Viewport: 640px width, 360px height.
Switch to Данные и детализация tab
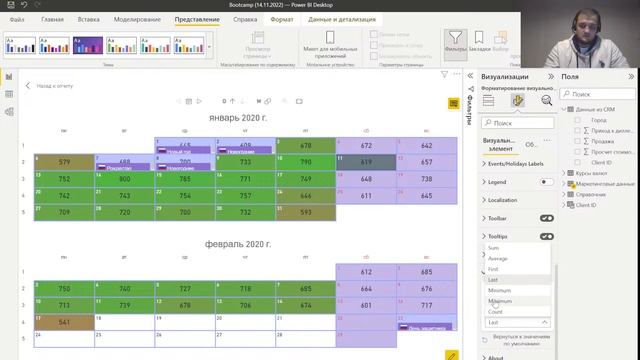(342, 19)
